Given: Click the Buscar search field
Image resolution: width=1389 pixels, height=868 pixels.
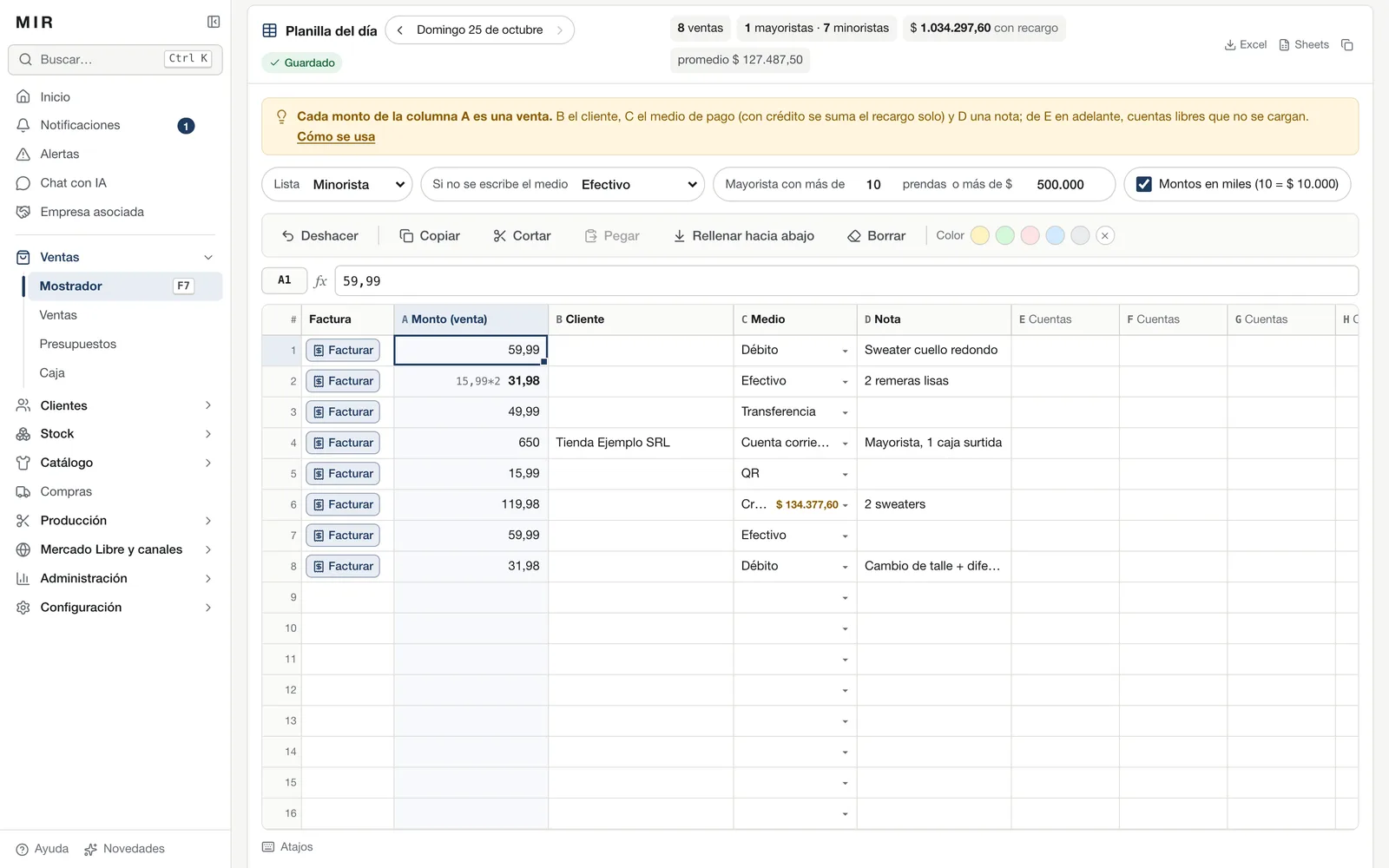Looking at the screenshot, I should (x=115, y=59).
